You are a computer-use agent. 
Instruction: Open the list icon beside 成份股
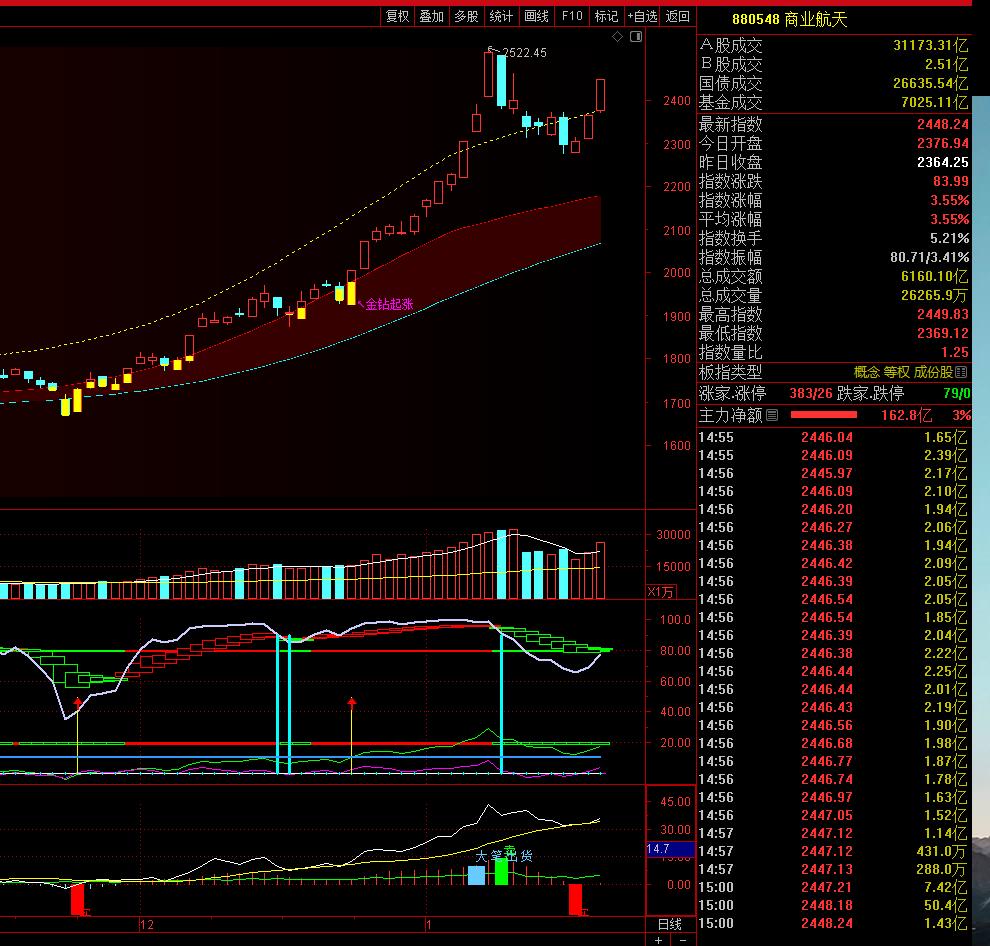(961, 372)
